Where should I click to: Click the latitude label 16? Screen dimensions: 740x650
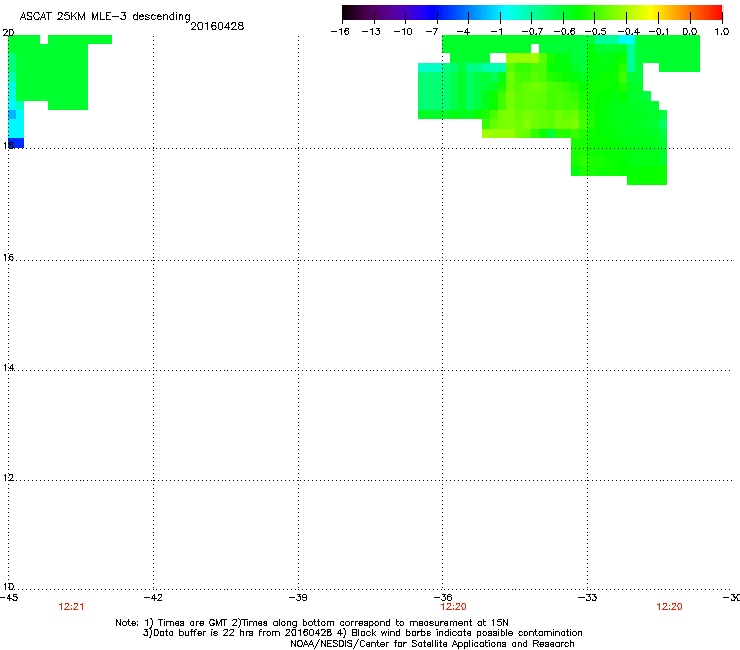coord(8,258)
